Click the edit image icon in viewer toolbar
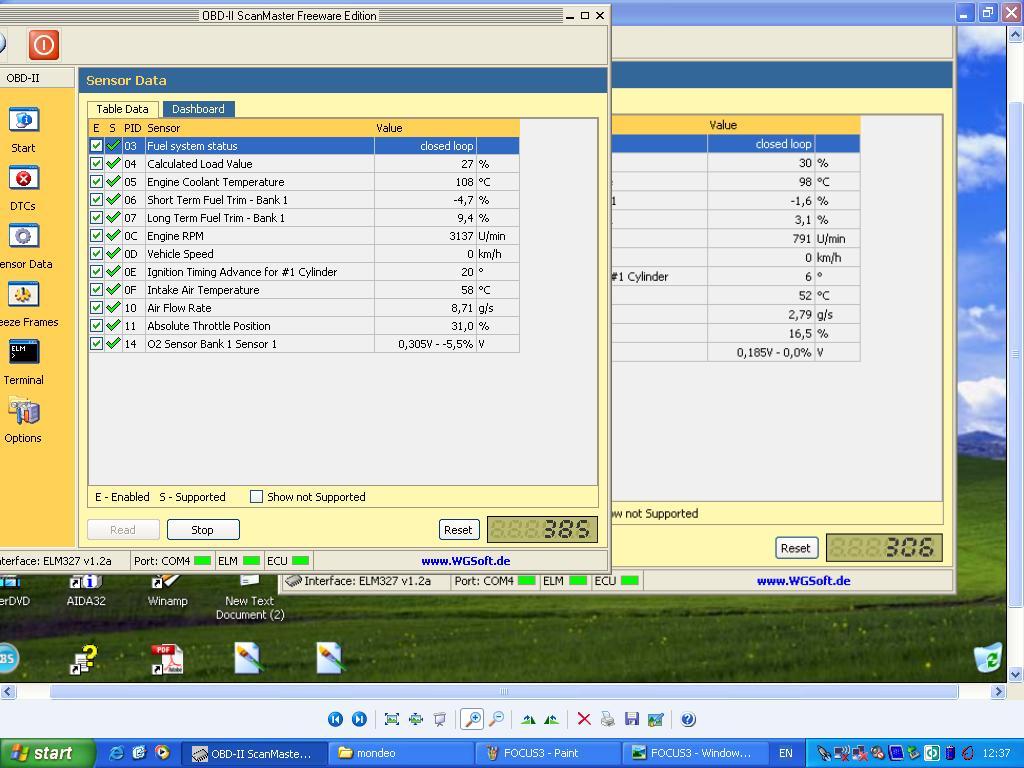 click(x=656, y=719)
